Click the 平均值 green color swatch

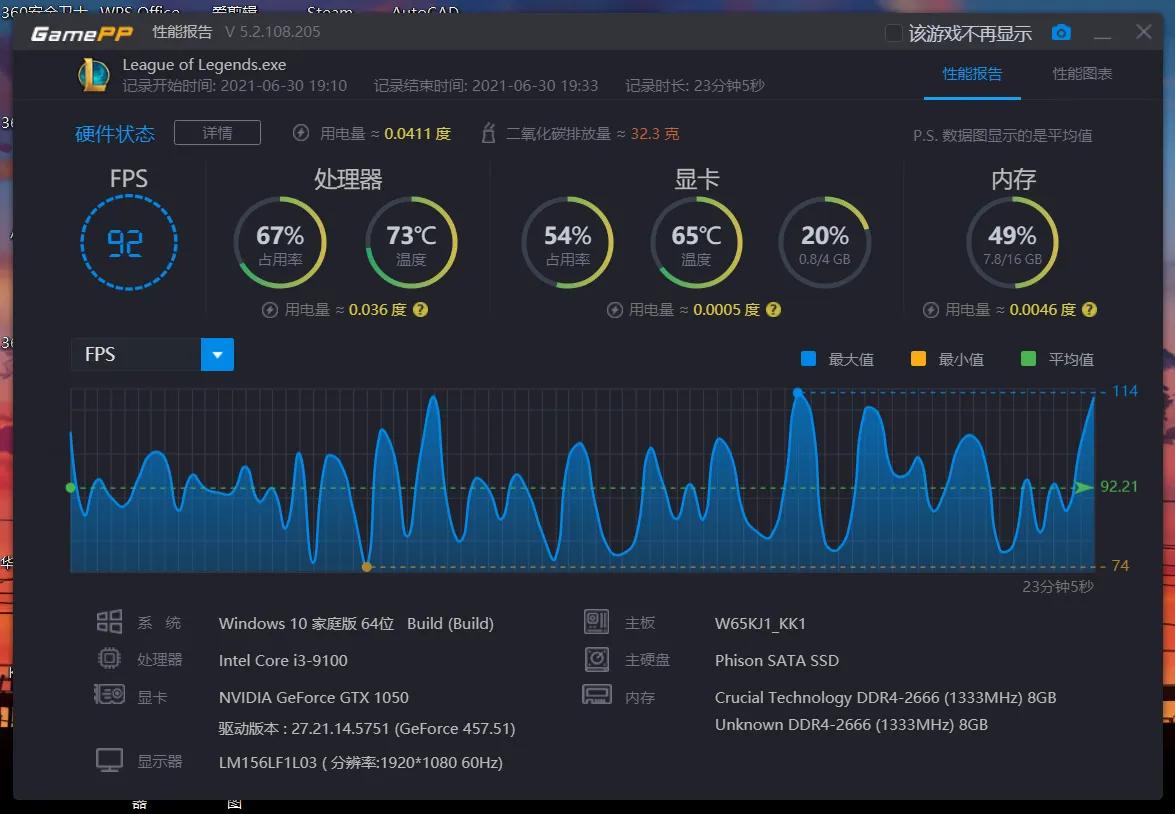tap(1027, 358)
